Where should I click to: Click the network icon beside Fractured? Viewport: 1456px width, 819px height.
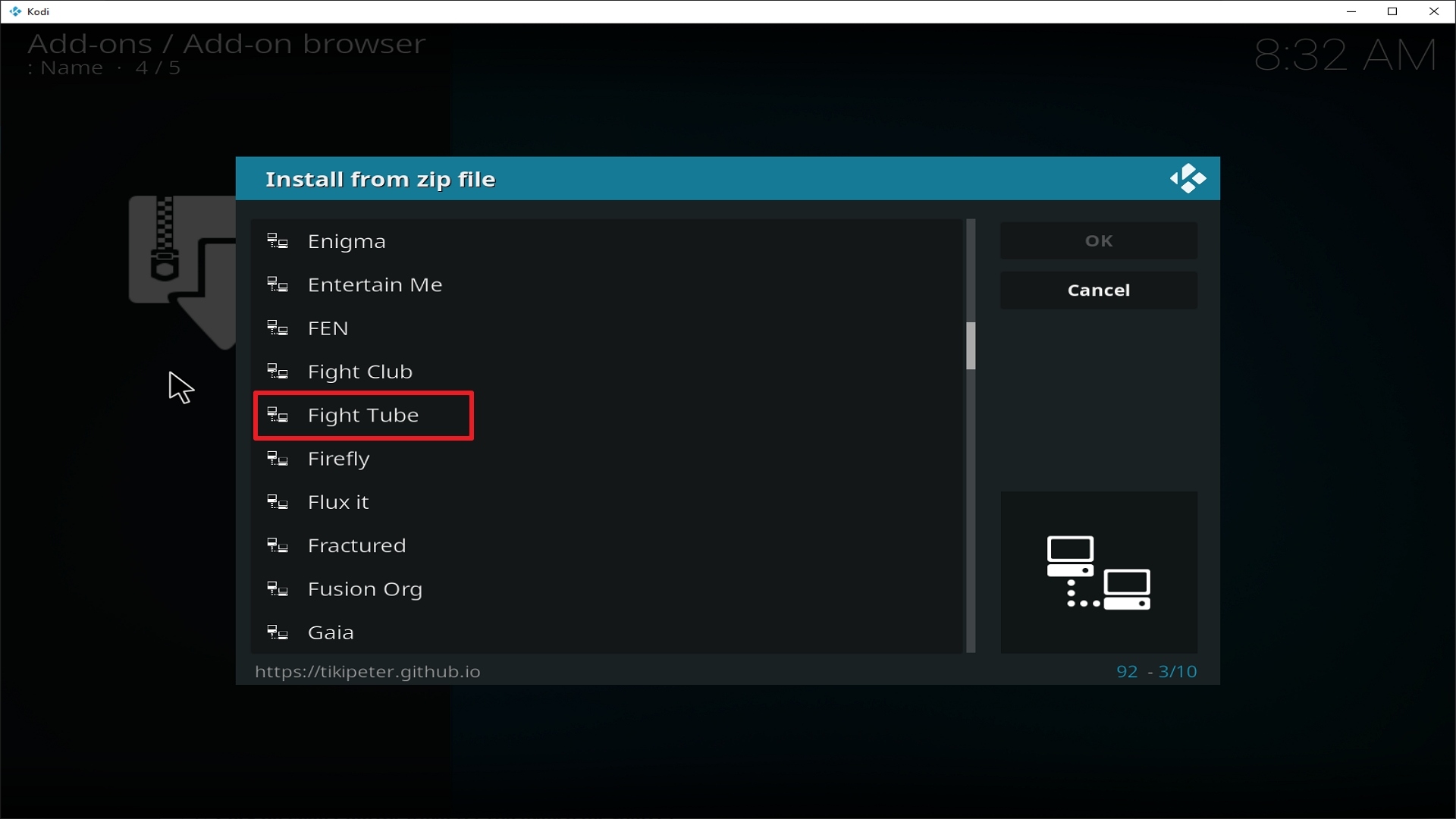[278, 546]
